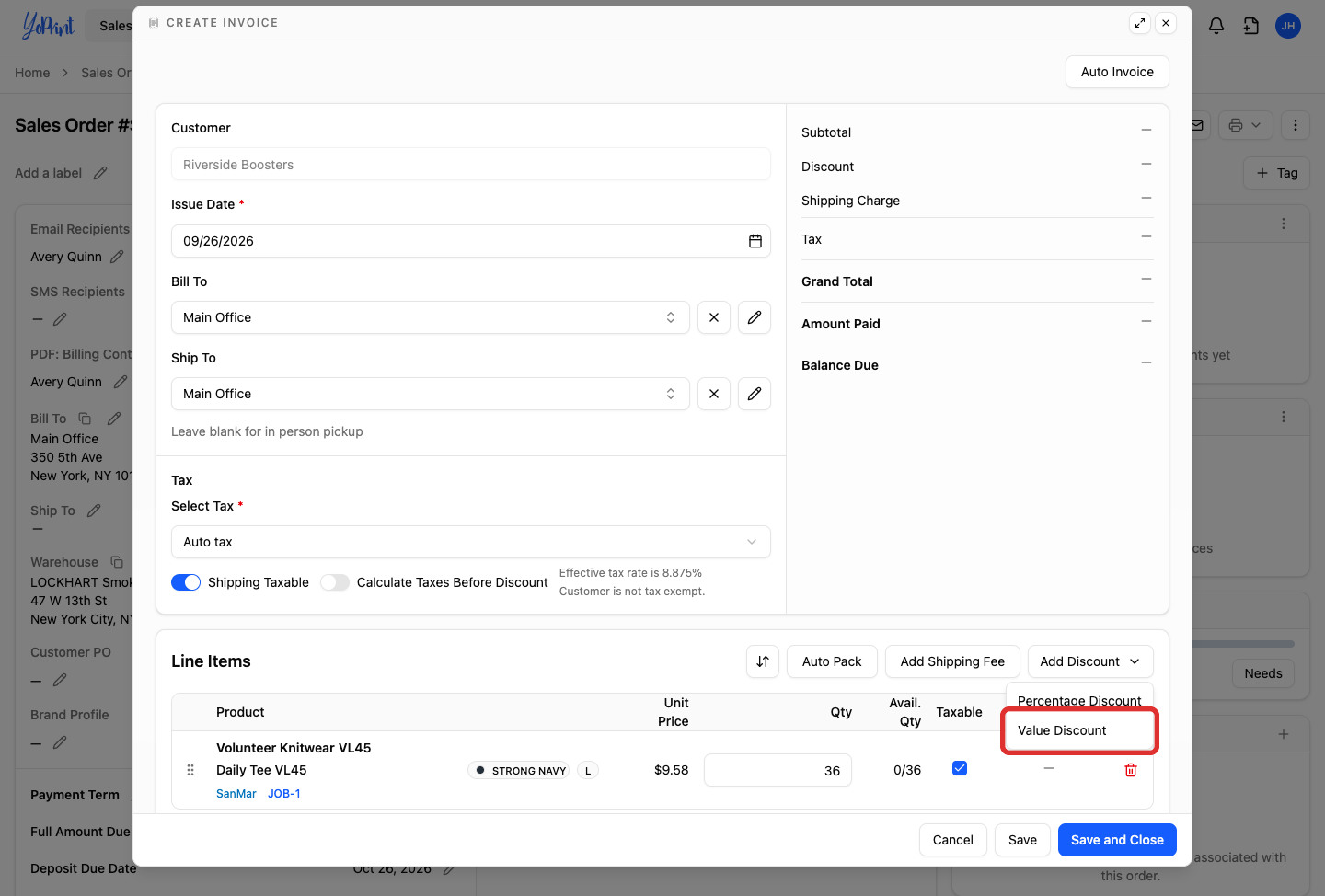Click the Tag button
Image resolution: width=1325 pixels, height=896 pixels.
coord(1276,173)
